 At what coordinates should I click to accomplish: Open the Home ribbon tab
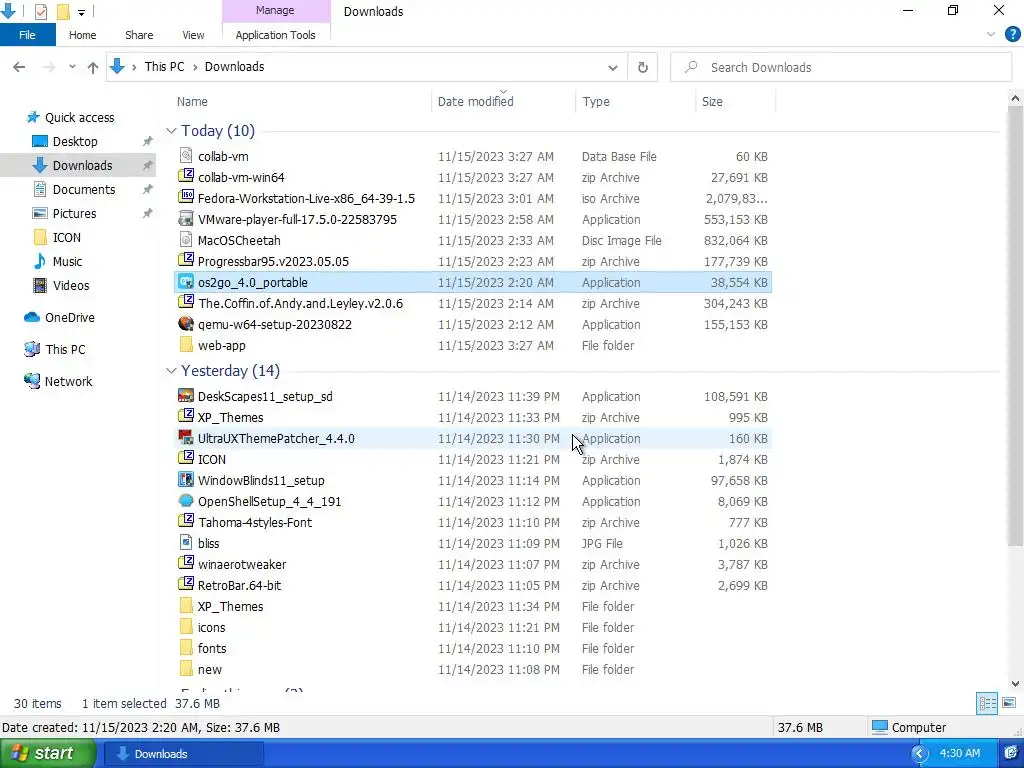82,35
